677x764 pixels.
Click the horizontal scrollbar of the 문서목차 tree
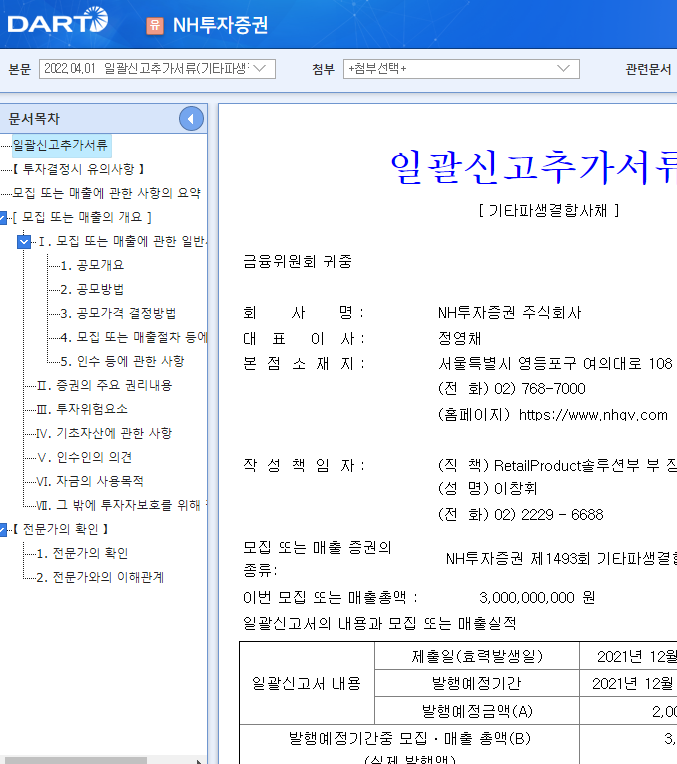[x=76, y=761]
